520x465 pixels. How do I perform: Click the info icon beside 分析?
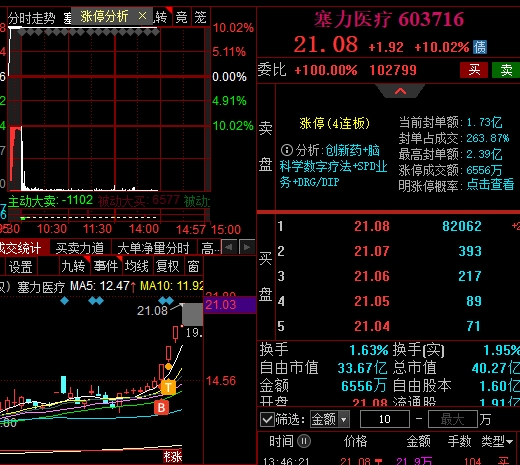(287, 150)
